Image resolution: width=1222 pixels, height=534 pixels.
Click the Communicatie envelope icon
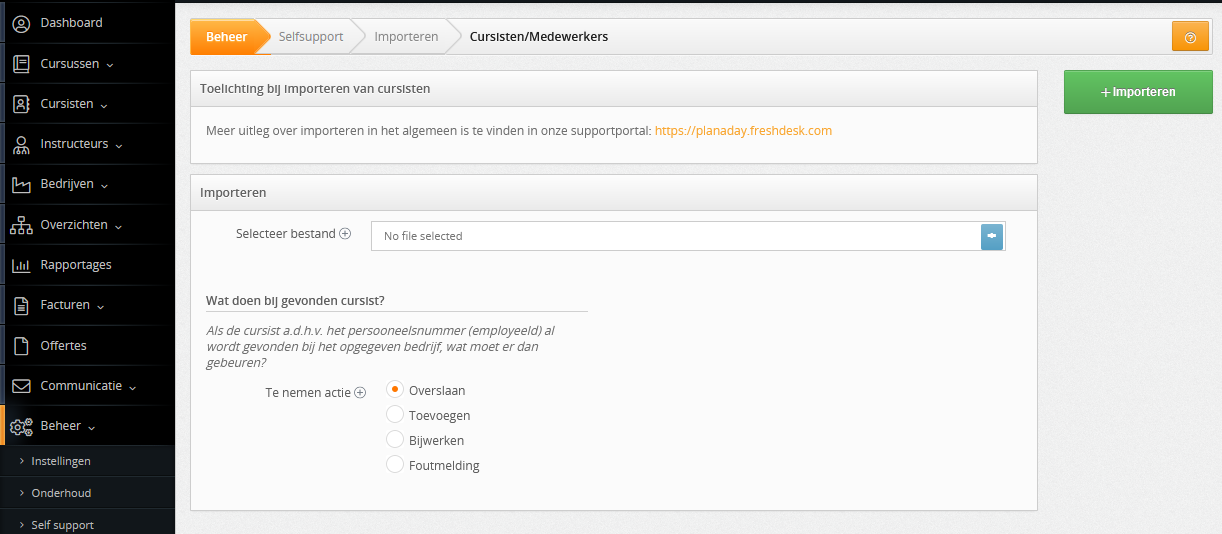point(21,386)
